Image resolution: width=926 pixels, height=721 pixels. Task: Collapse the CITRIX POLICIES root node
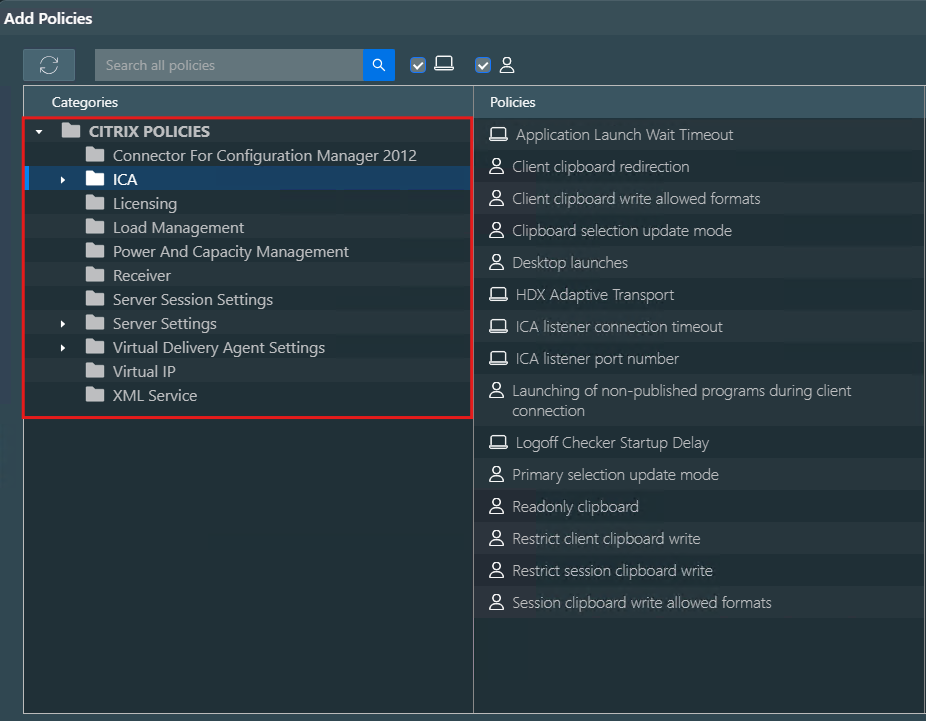pyautogui.click(x=39, y=132)
